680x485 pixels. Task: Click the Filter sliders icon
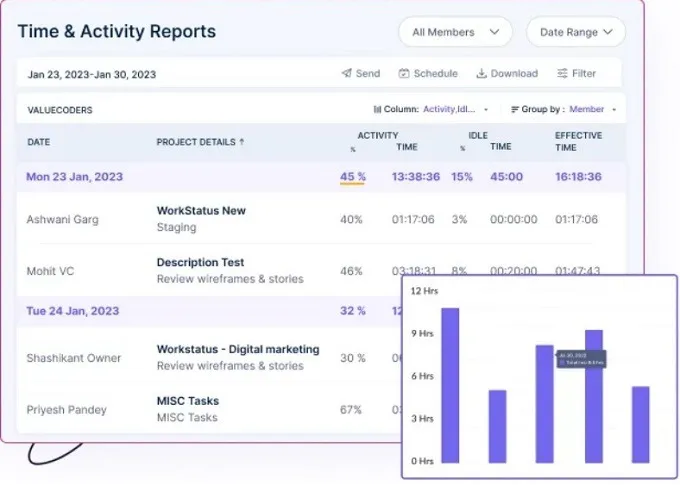pyautogui.click(x=563, y=74)
